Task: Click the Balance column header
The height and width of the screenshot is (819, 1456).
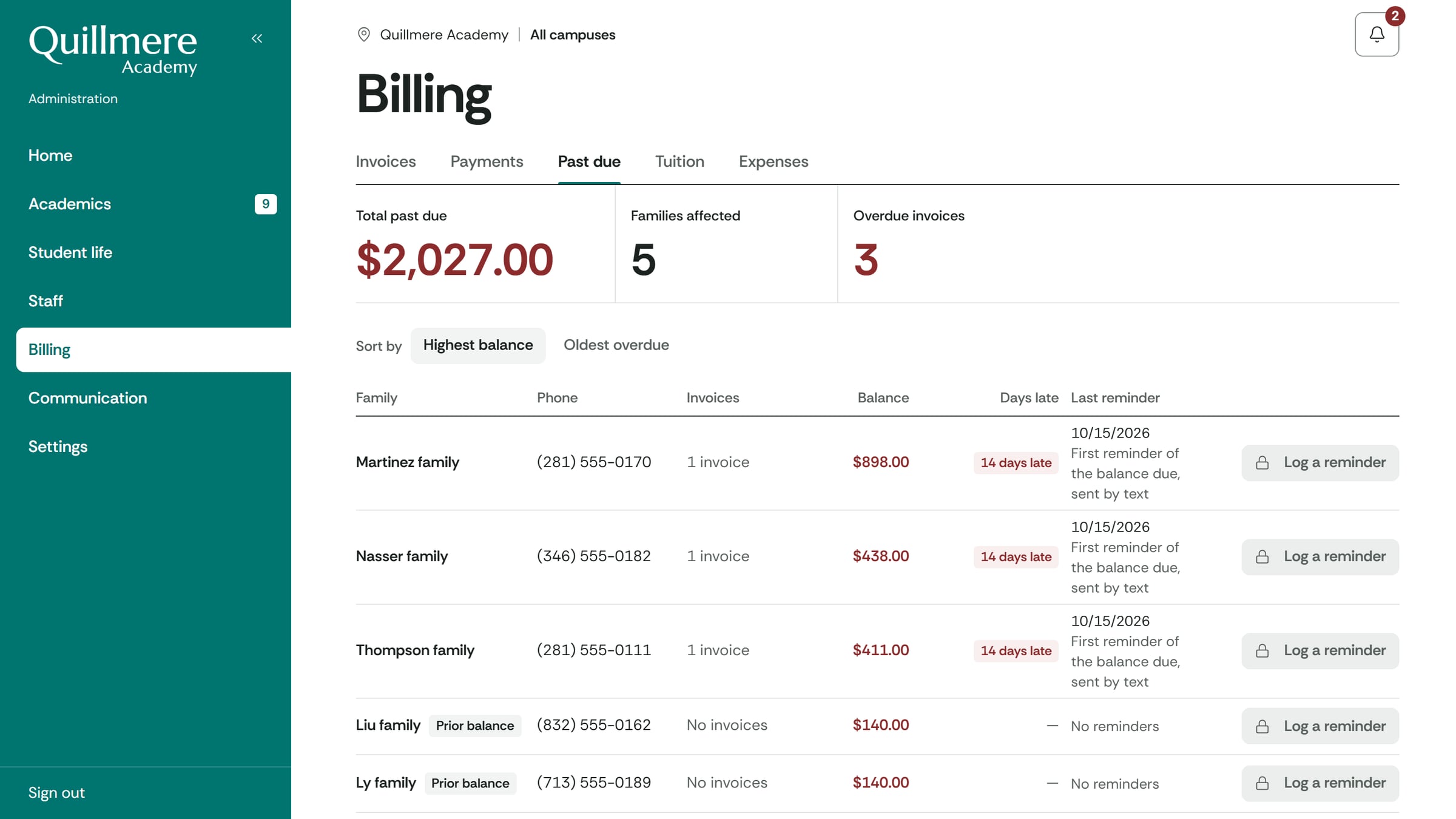Action: (x=883, y=398)
